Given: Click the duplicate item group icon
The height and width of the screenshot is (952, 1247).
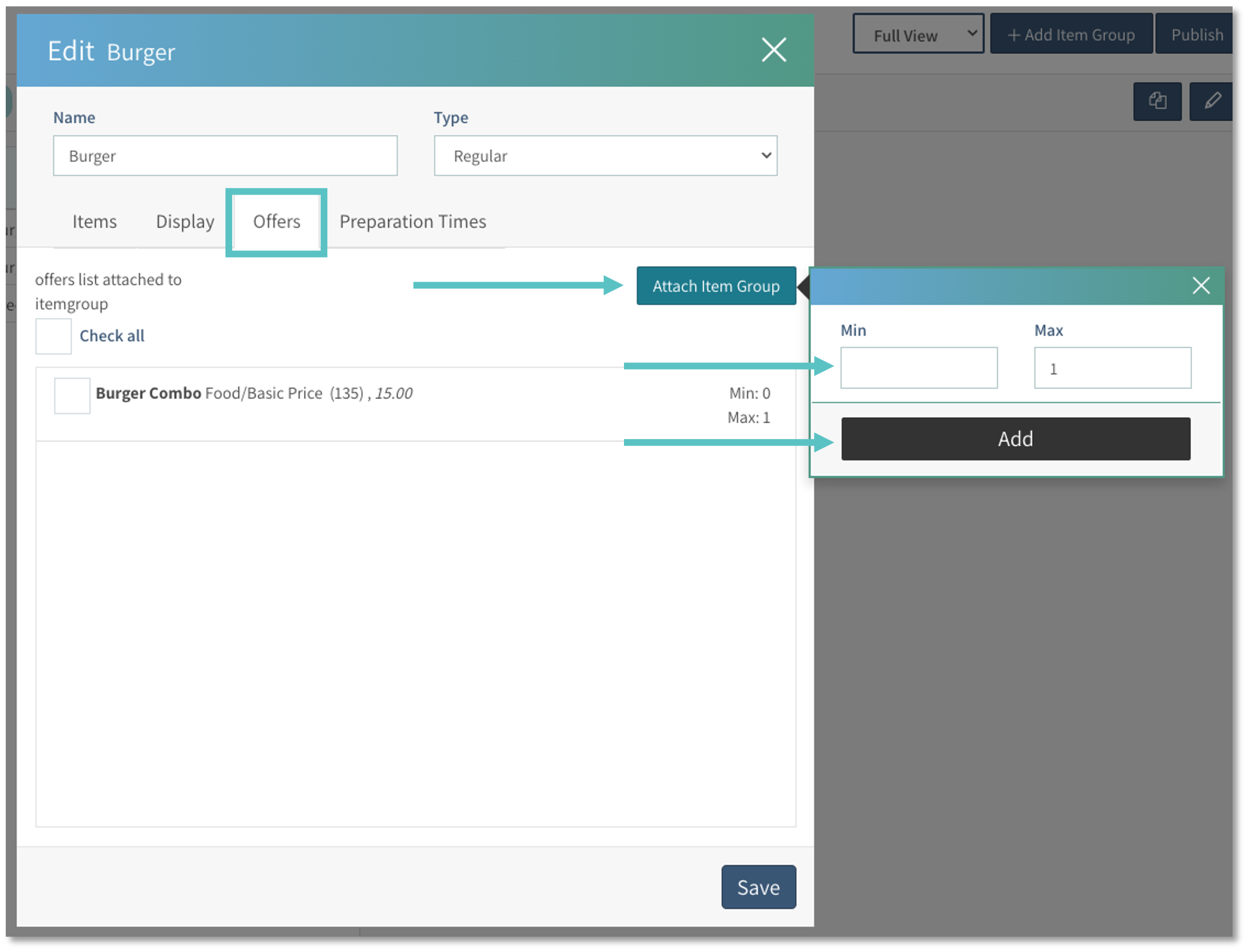Looking at the screenshot, I should tap(1158, 102).
